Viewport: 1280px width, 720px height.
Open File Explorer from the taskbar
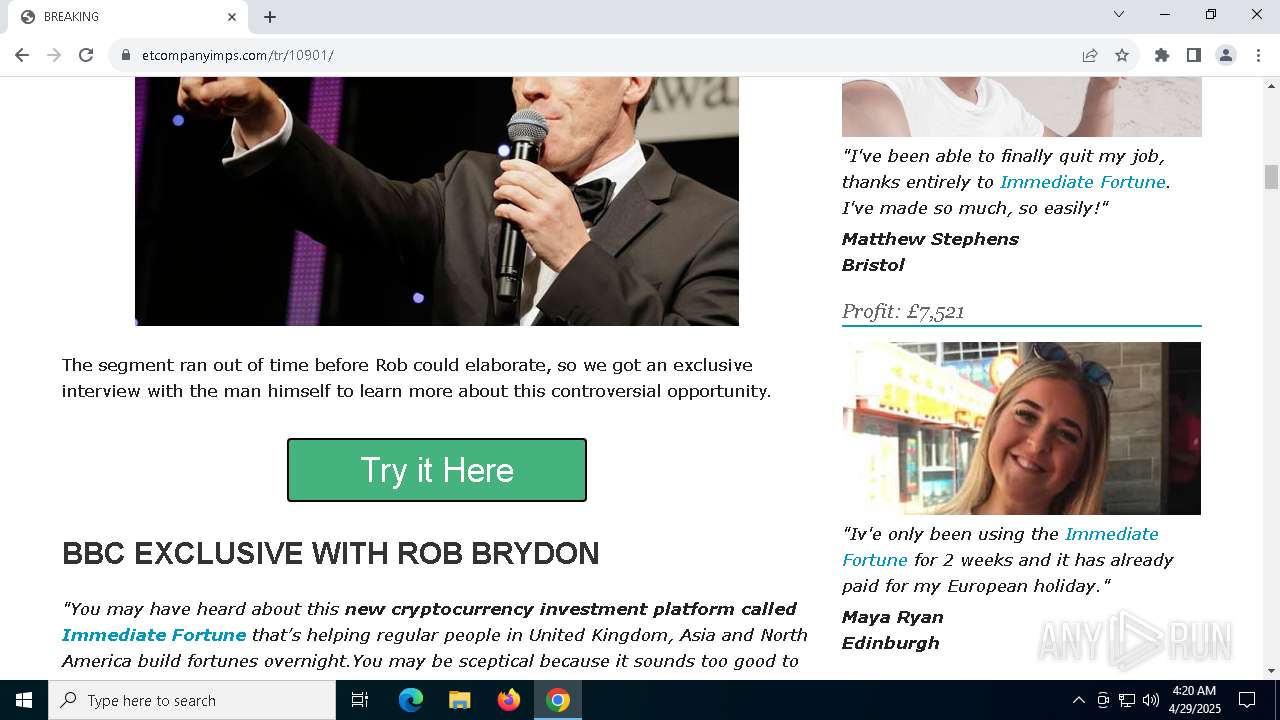coord(459,700)
